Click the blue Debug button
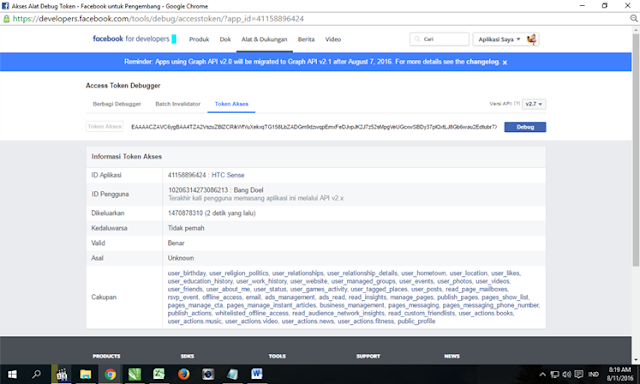640x384 pixels. 525,127
